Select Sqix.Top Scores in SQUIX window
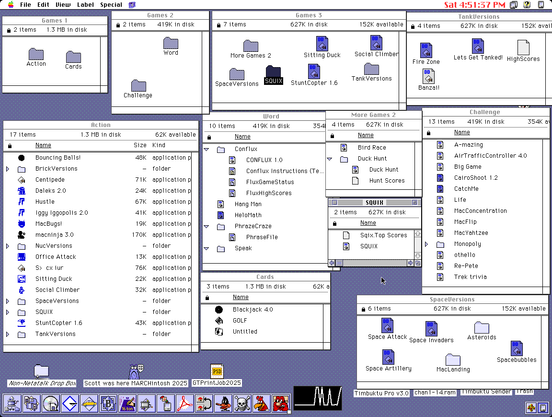 point(372,235)
